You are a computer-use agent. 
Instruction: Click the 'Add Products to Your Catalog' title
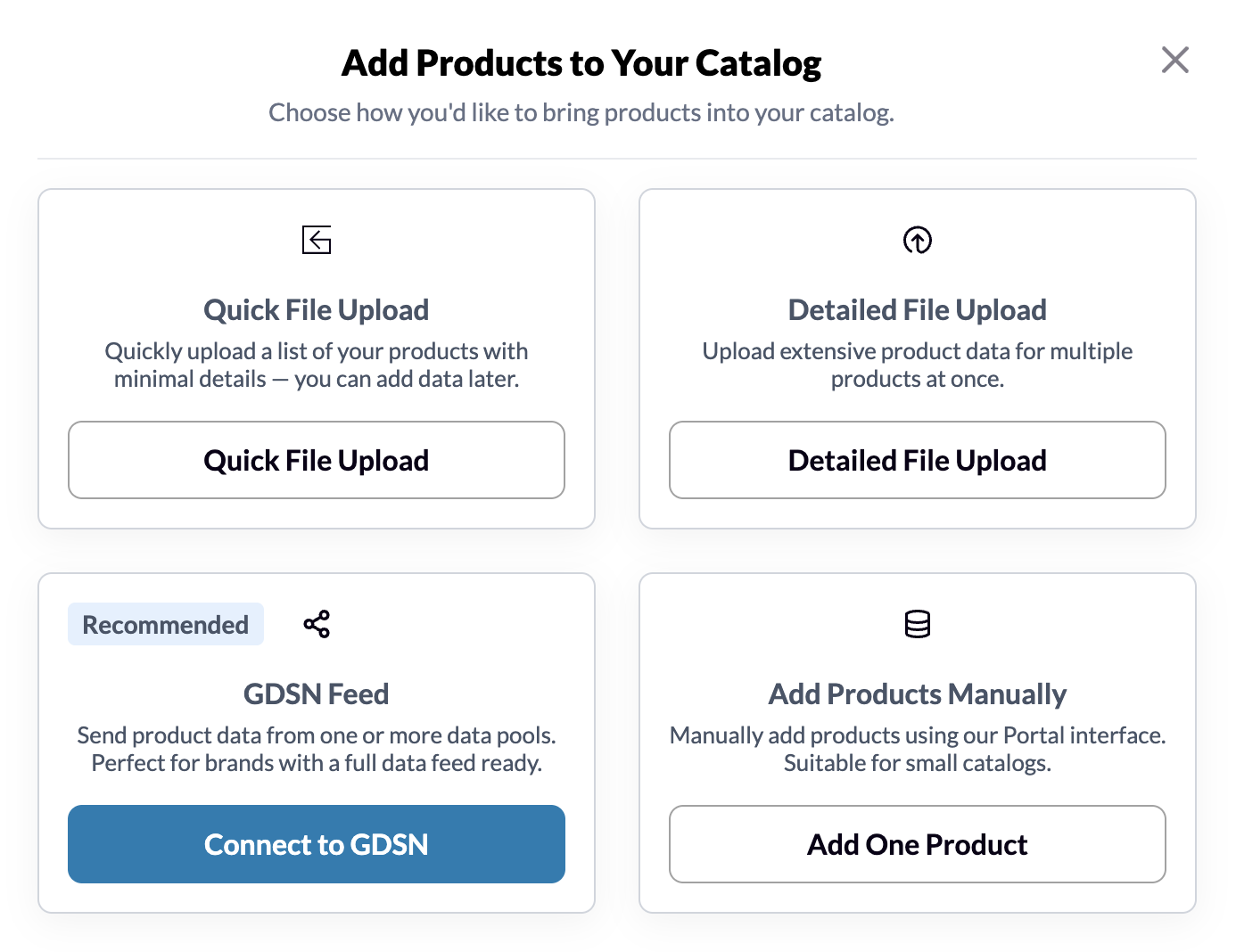pyautogui.click(x=581, y=63)
